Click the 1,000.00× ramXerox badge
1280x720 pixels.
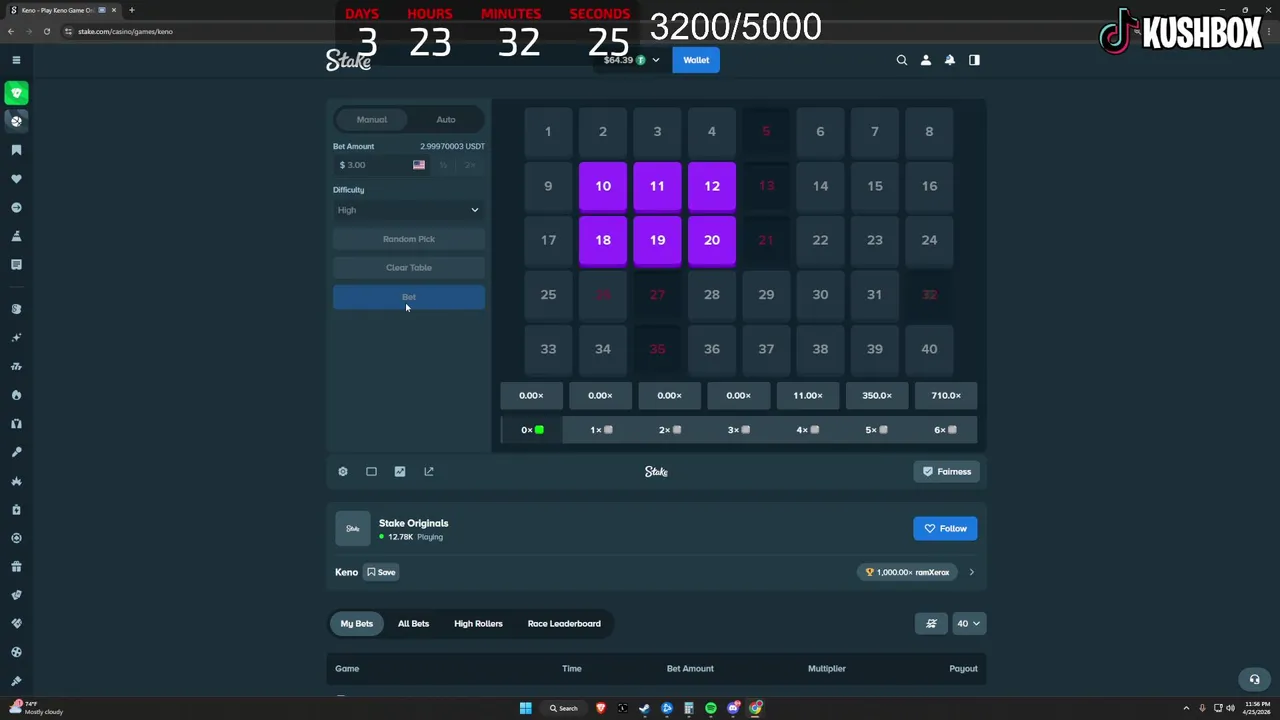[x=907, y=573]
